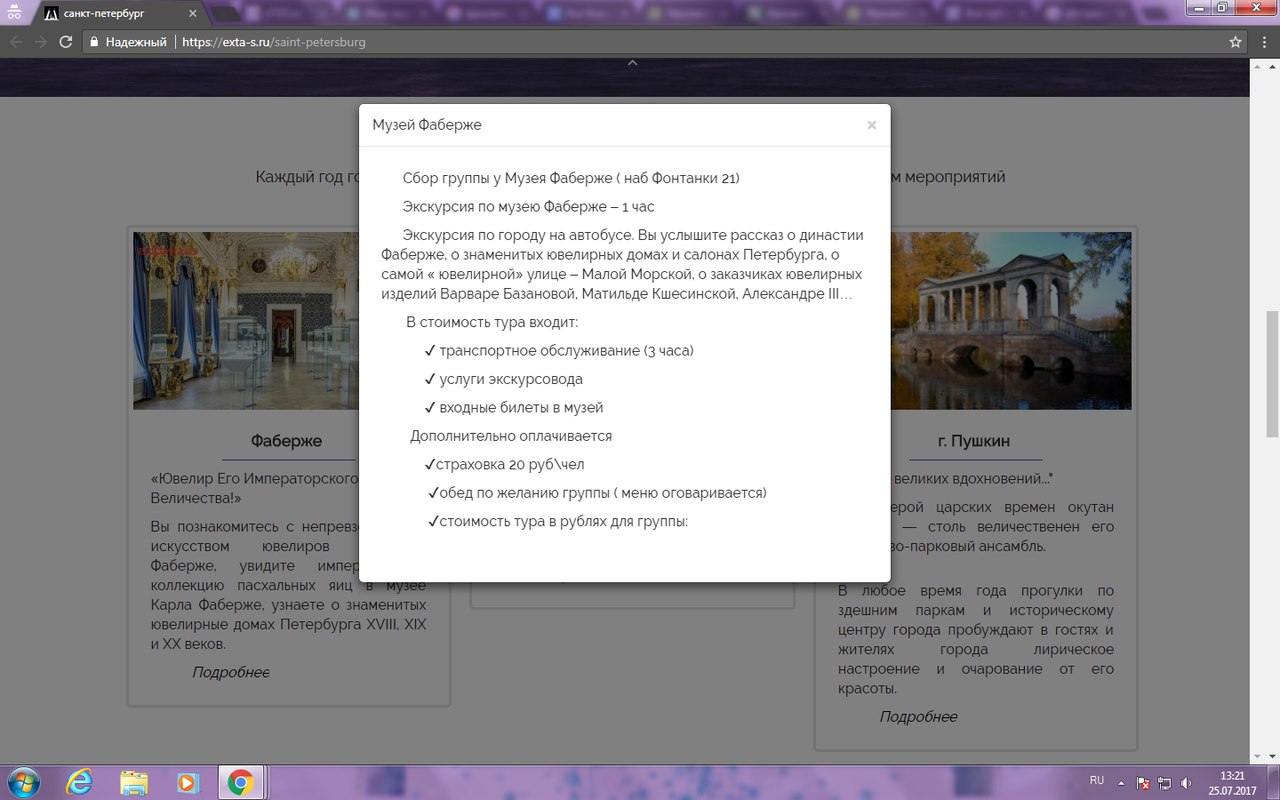The height and width of the screenshot is (800, 1280).
Task: Click the line Сбор группы у Музея Фаберже
Action: (x=571, y=178)
